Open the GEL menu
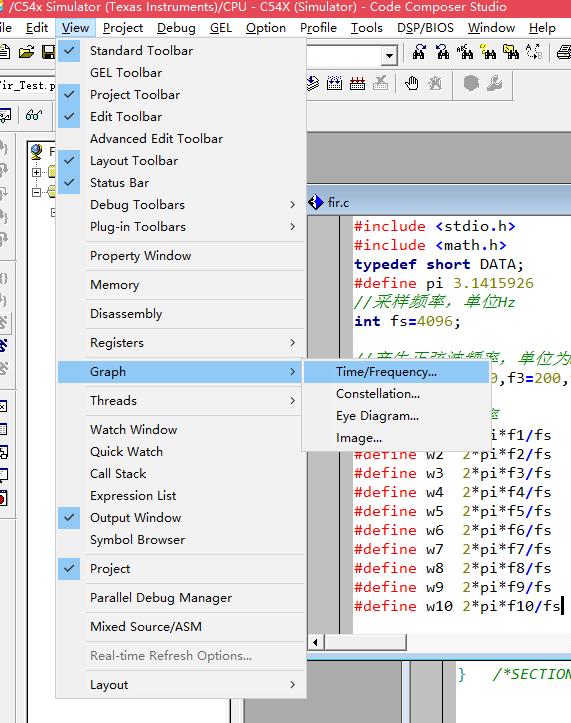Image resolution: width=571 pixels, height=723 pixels. (x=221, y=28)
